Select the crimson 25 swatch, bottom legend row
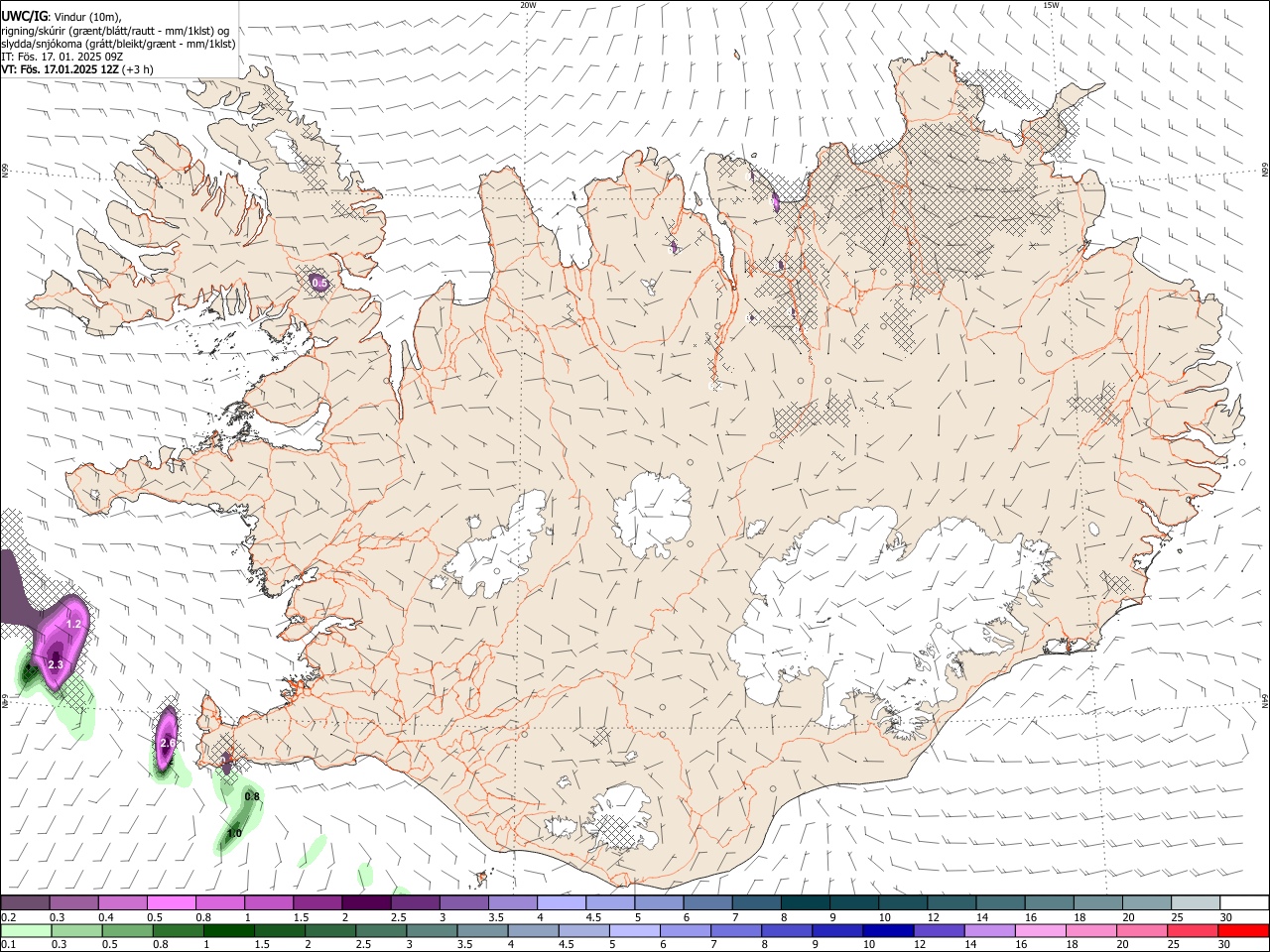The image size is (1270, 952). click(1193, 931)
